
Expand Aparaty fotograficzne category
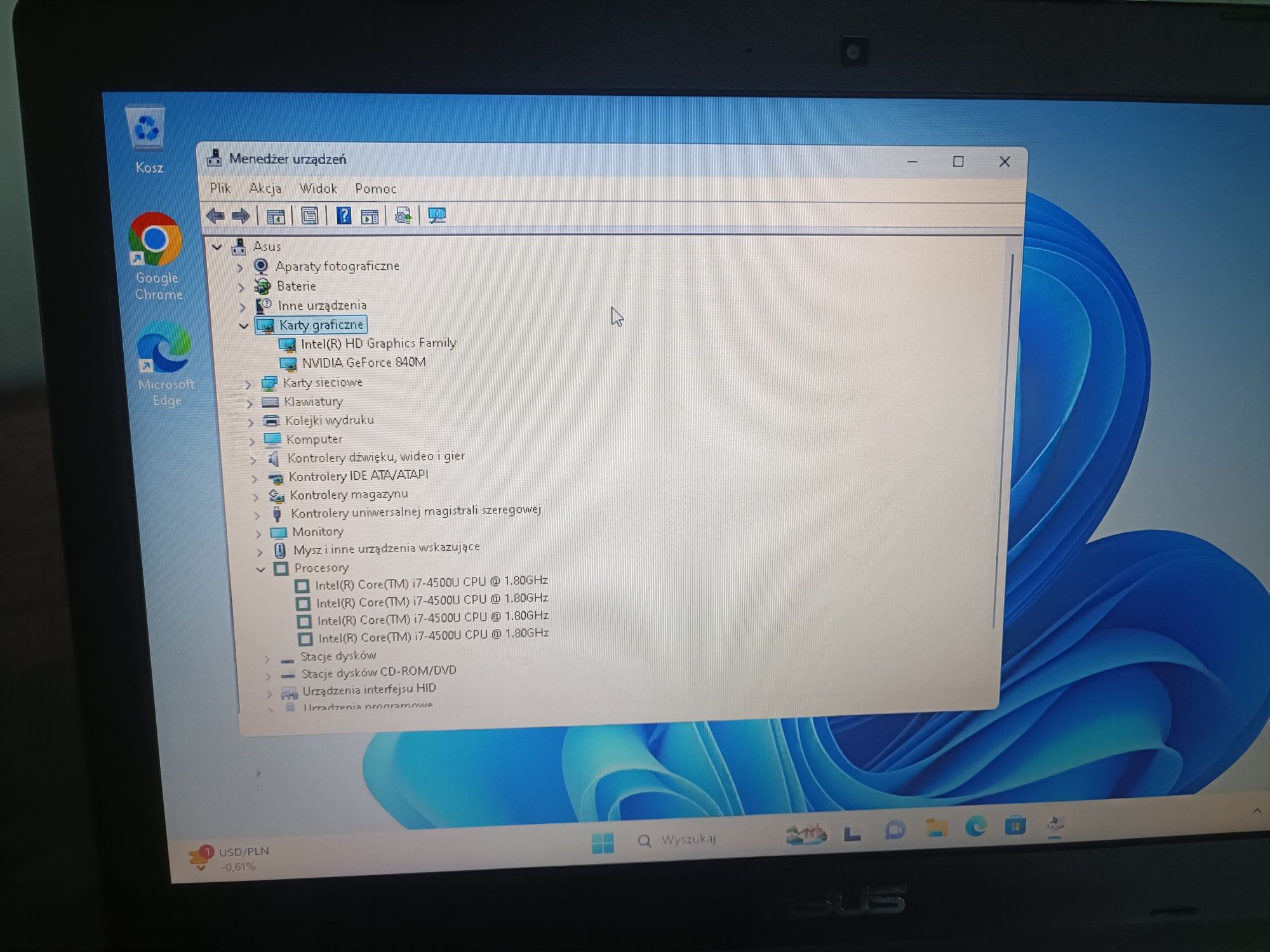pyautogui.click(x=240, y=267)
